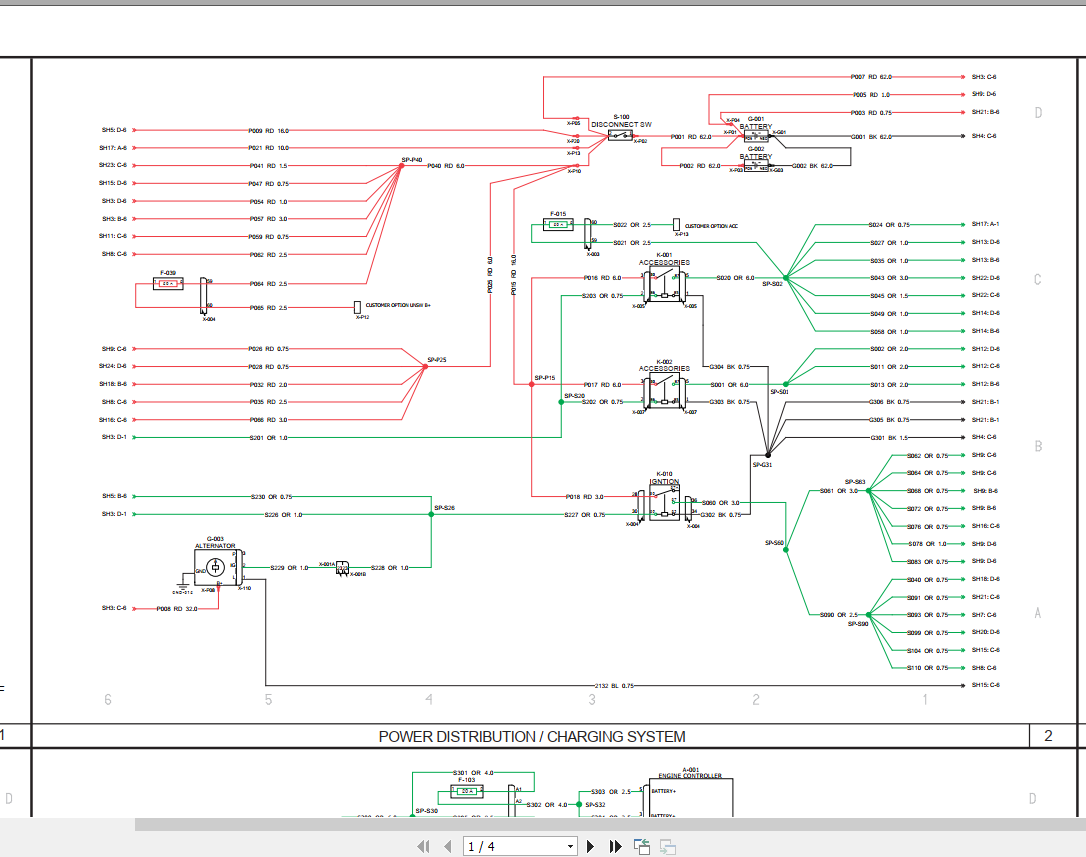Click the previous view navigation icon
This screenshot has height=857, width=1086.
coord(640,845)
